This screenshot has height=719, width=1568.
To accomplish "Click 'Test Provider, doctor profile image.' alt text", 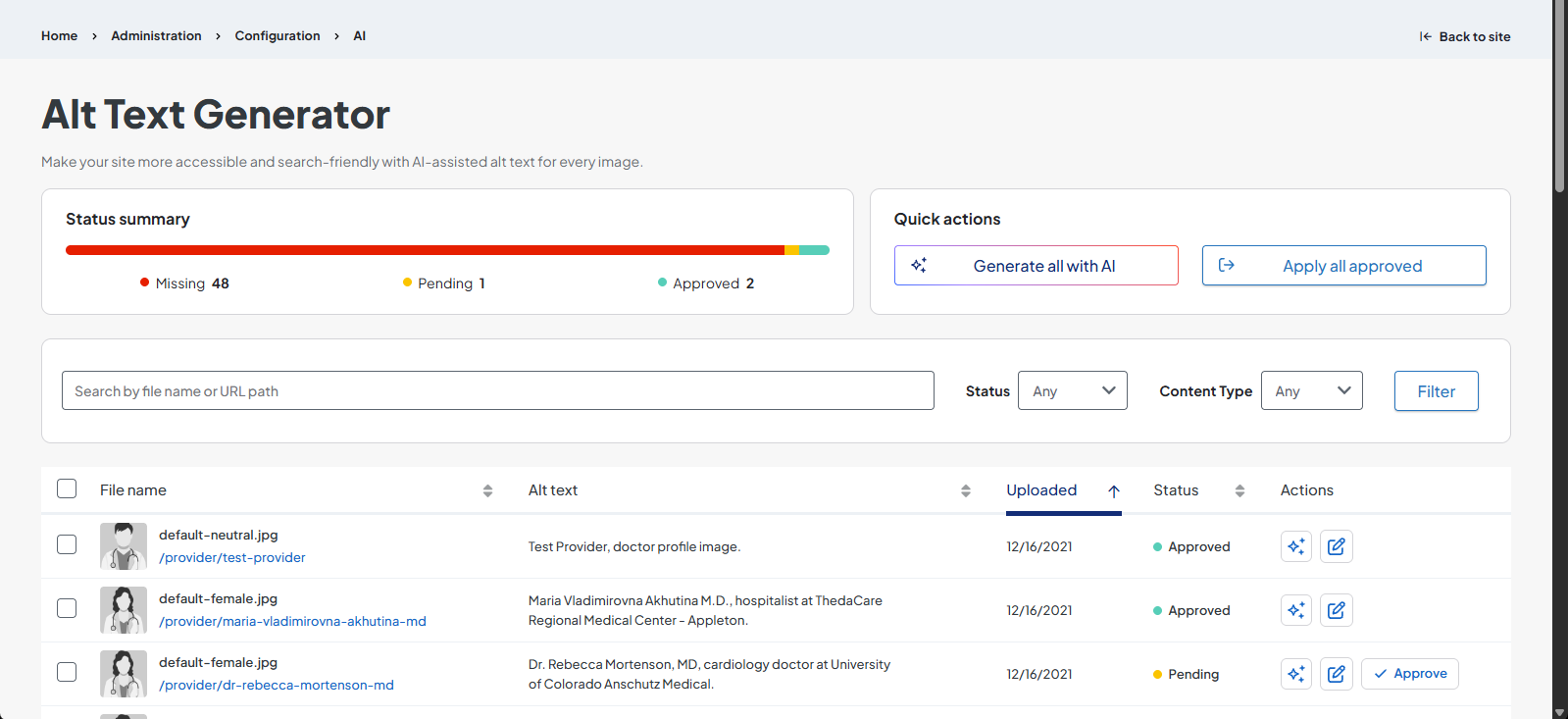I will point(634,546).
